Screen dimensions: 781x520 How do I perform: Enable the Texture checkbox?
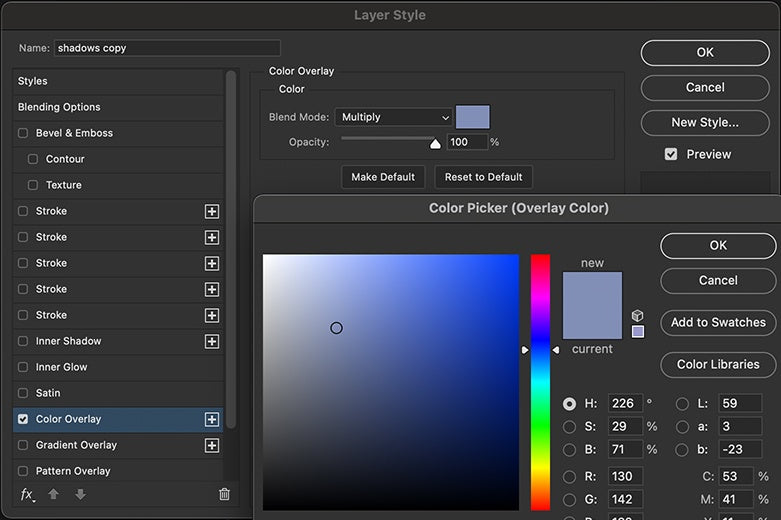pyautogui.click(x=33, y=185)
